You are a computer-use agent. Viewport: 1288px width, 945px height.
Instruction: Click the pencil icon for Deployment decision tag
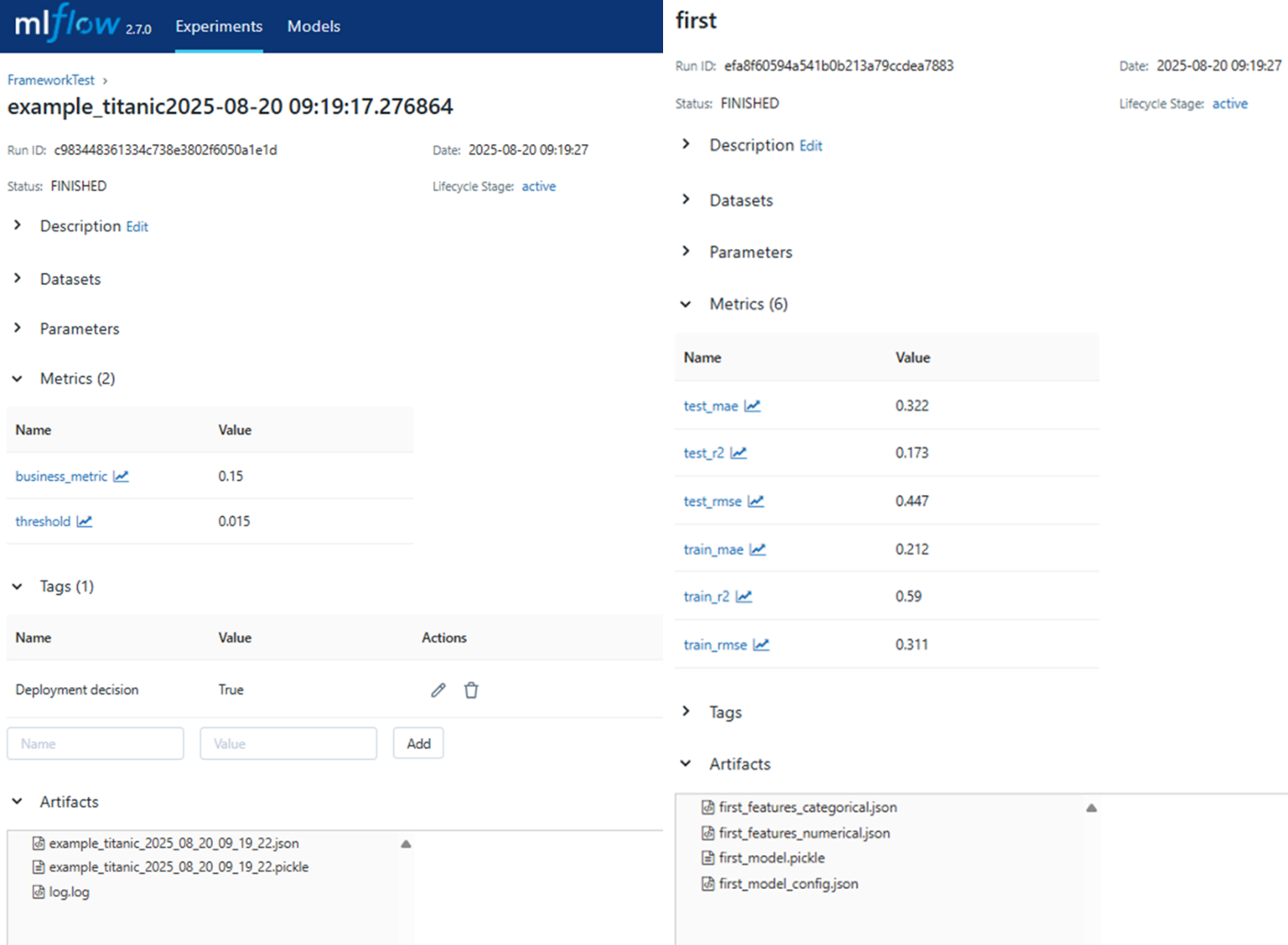(x=438, y=690)
